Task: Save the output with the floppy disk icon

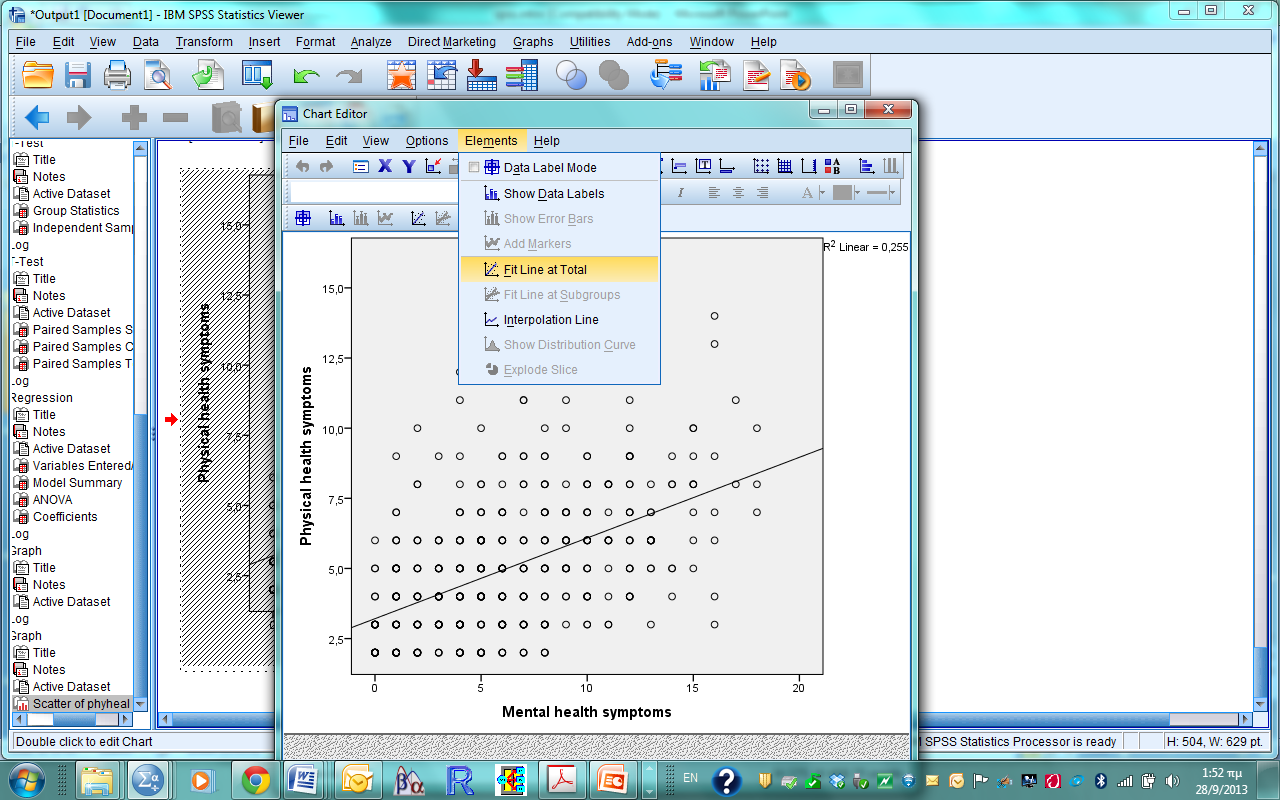Action: [x=78, y=76]
